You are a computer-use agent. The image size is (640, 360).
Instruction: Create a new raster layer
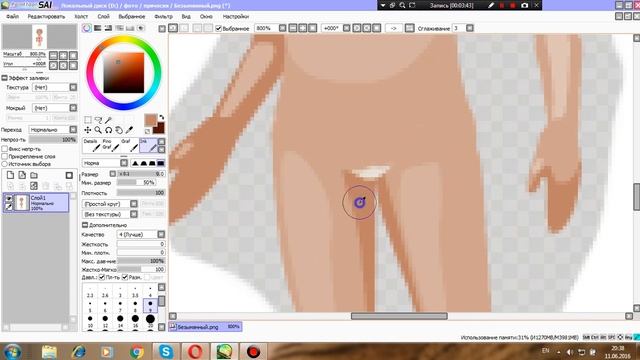pos(10,175)
